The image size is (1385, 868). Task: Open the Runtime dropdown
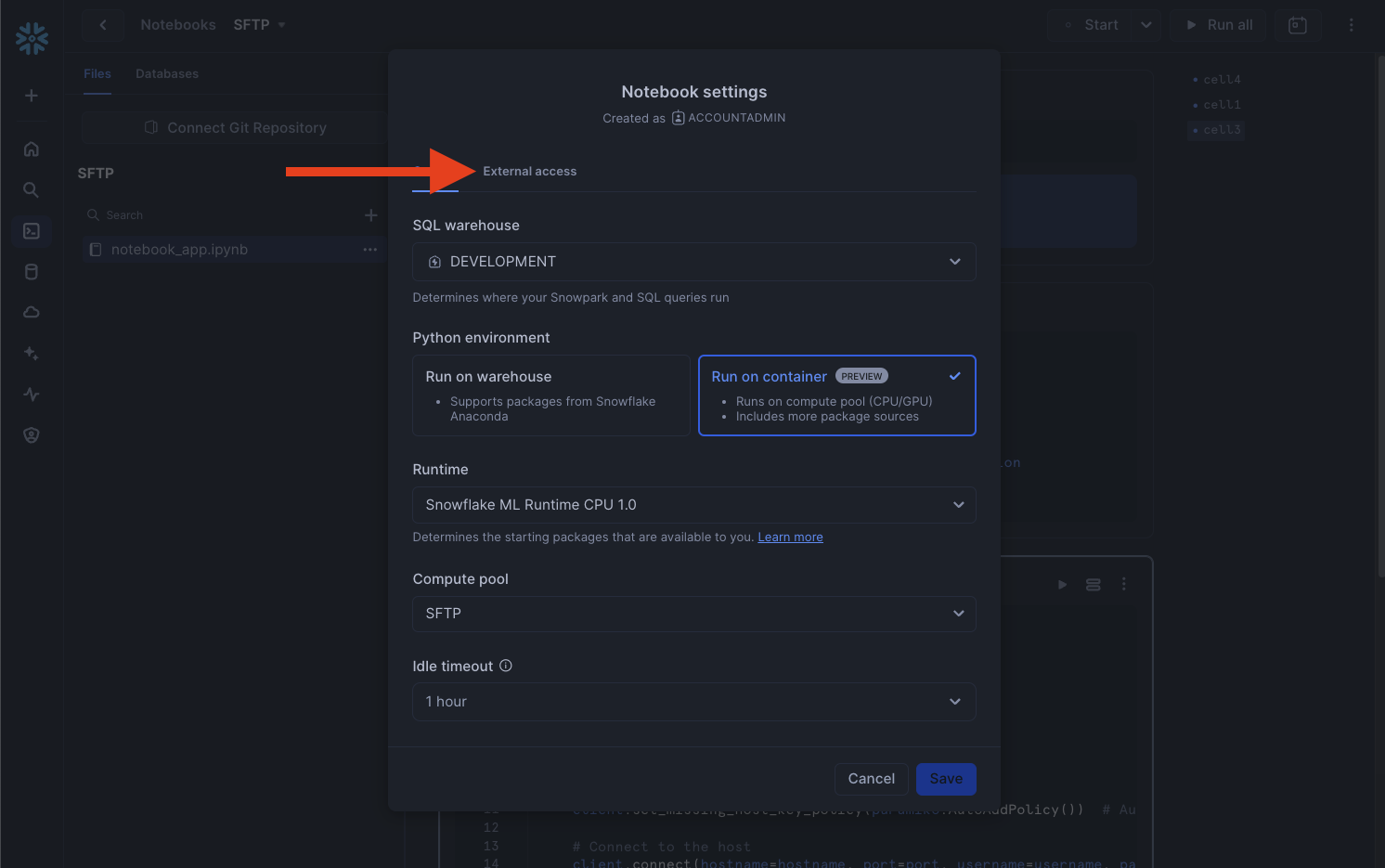[x=693, y=505]
